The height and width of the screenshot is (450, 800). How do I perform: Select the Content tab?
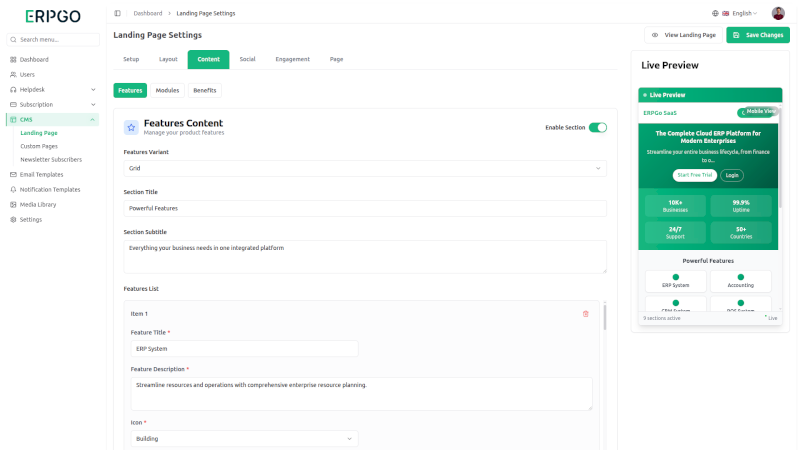(208, 59)
